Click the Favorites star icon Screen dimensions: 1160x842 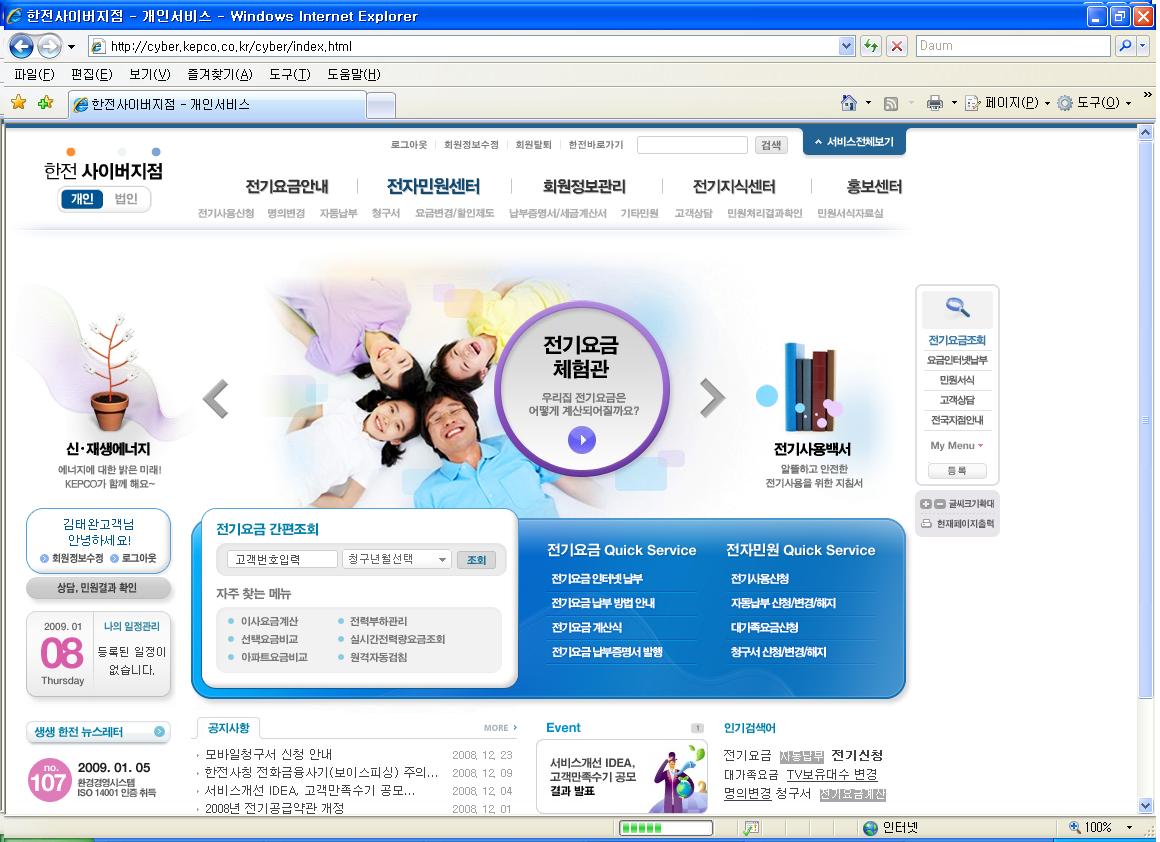(18, 103)
